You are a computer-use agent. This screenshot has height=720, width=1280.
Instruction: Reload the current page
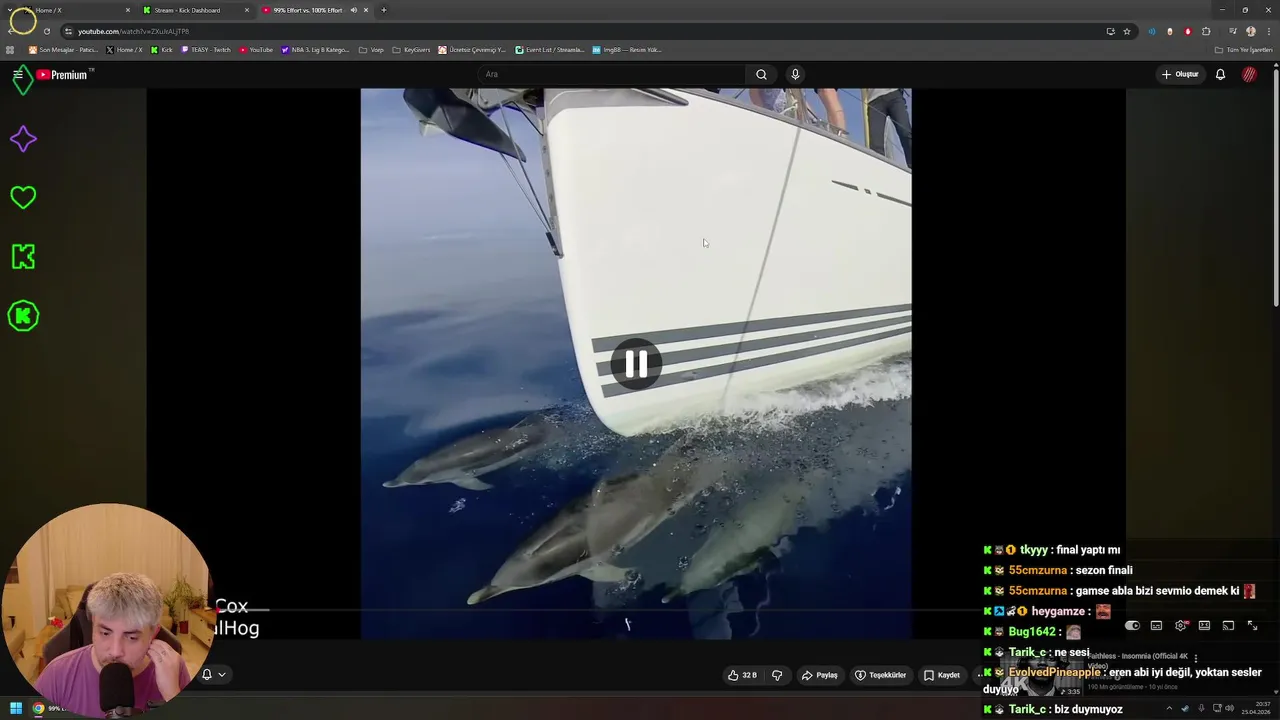click(x=46, y=31)
